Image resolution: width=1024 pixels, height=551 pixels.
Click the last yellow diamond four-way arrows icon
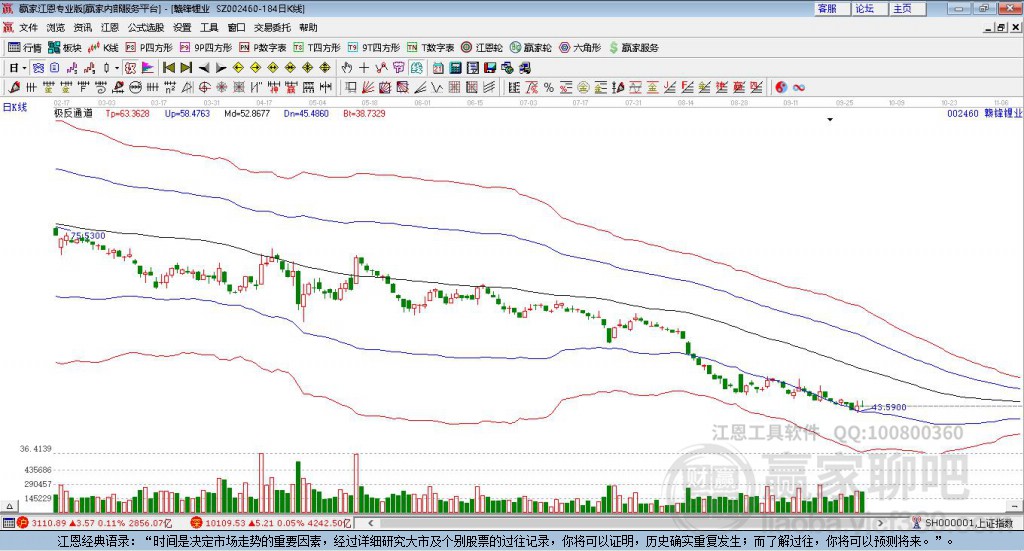(x=325, y=68)
